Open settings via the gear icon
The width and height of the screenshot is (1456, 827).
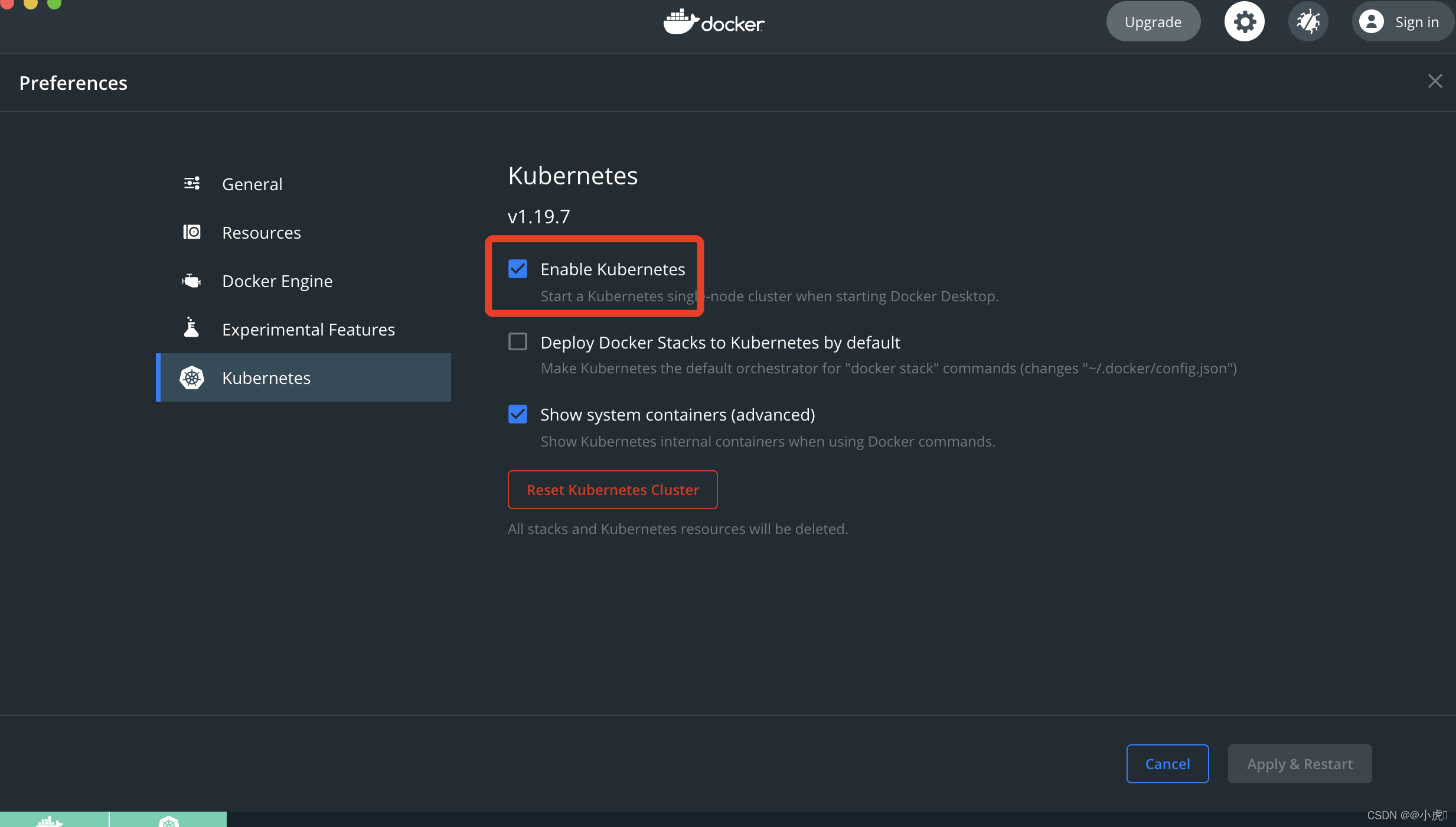[1244, 22]
